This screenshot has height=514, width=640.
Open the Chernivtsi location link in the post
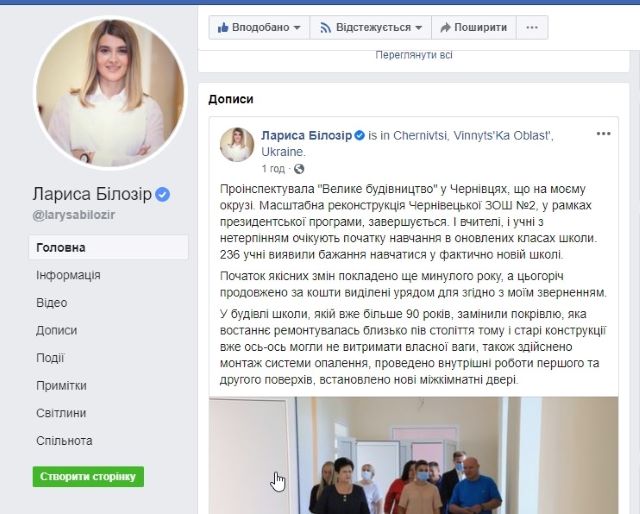420,136
